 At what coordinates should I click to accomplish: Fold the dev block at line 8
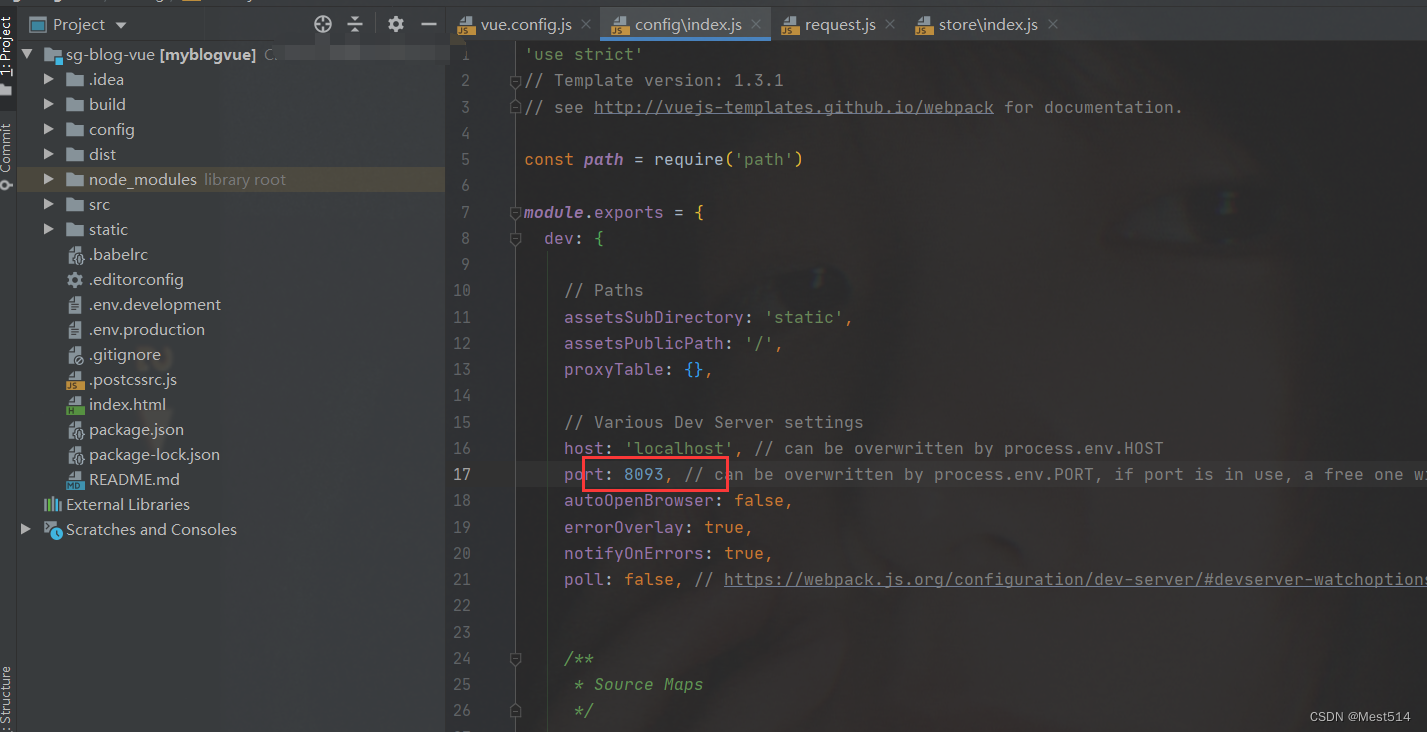click(x=516, y=239)
